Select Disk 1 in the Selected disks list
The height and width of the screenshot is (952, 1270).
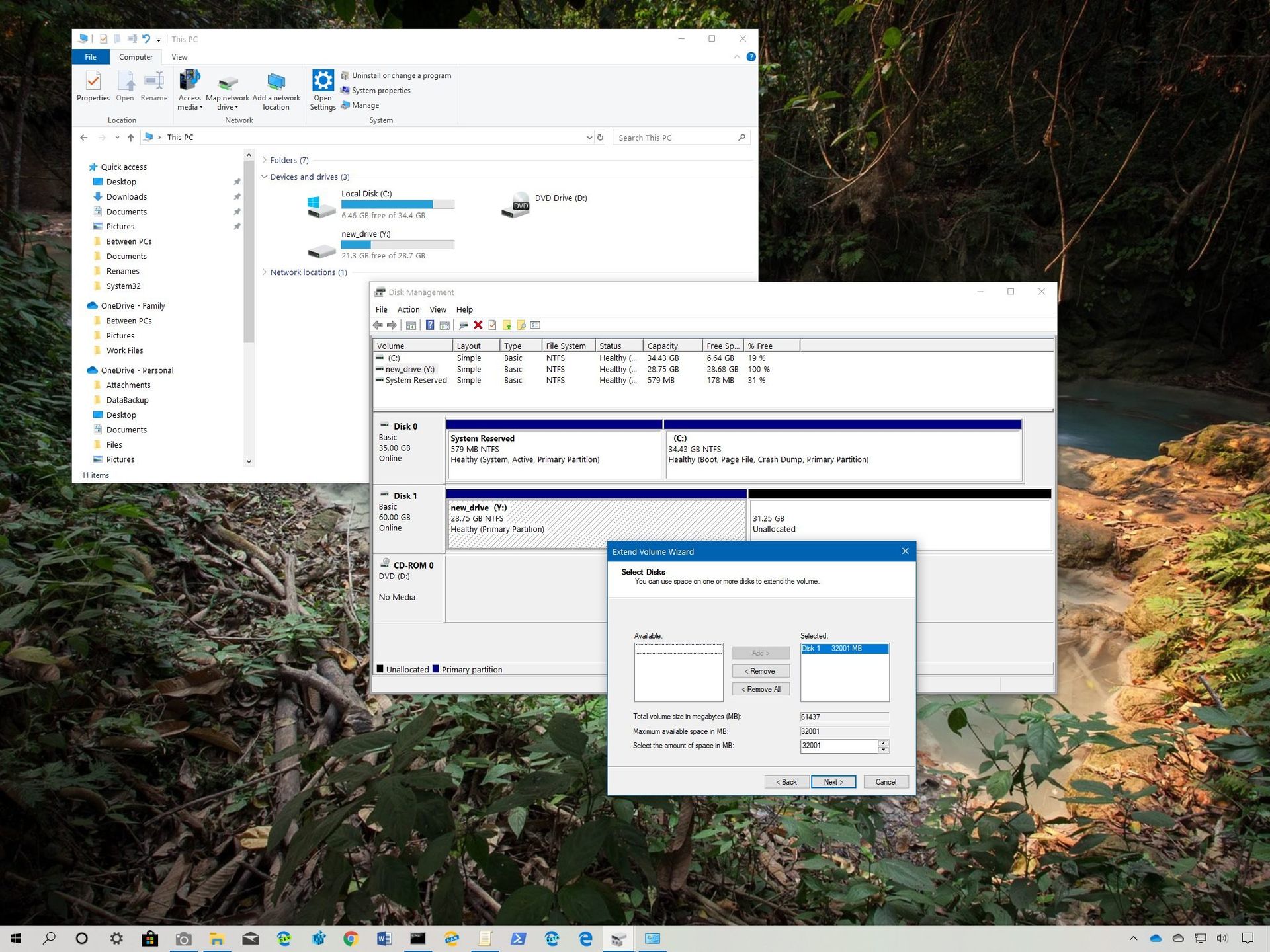pos(845,649)
